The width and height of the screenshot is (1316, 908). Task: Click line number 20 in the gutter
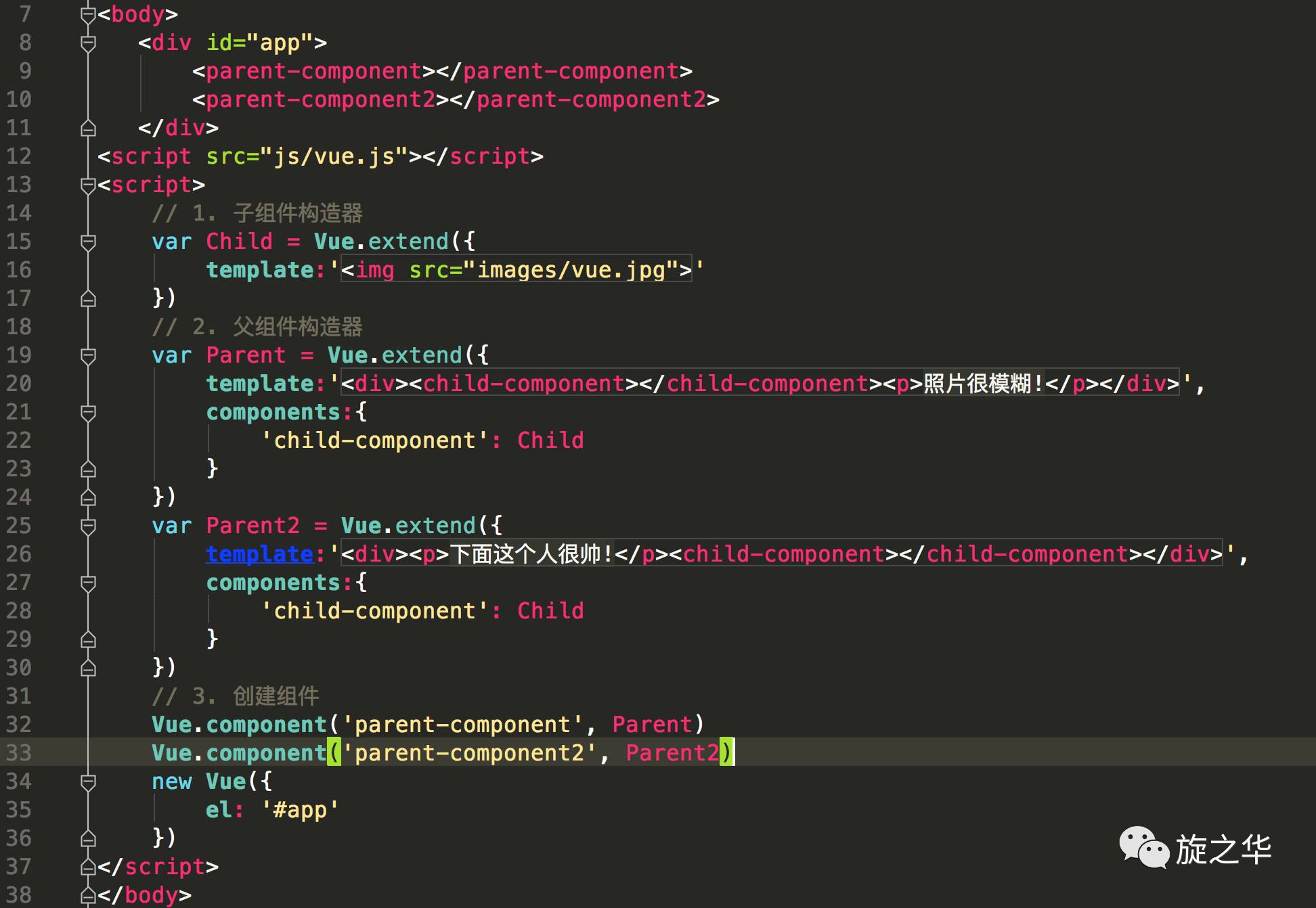tap(19, 384)
